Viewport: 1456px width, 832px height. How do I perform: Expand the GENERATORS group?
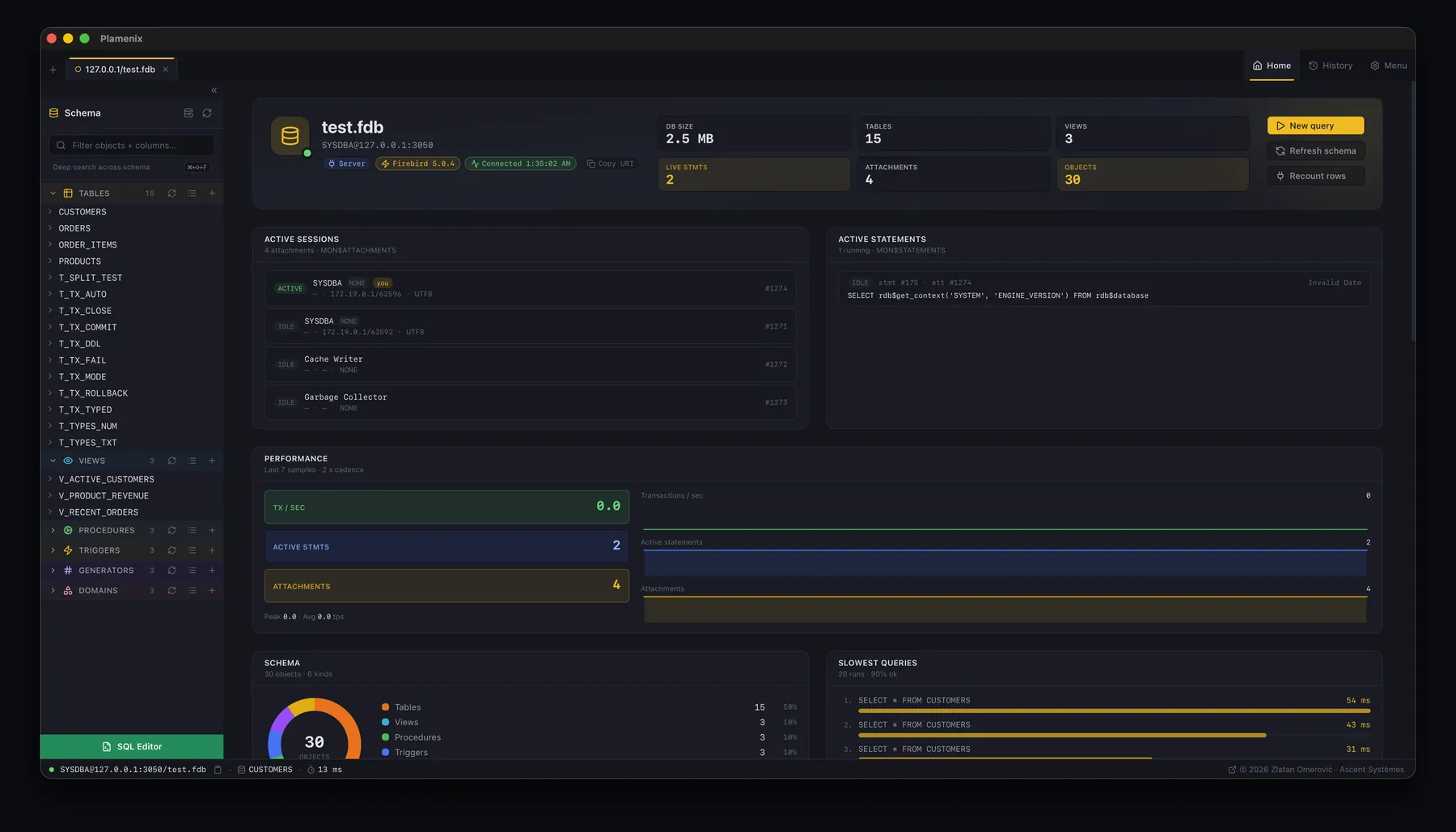(x=53, y=571)
